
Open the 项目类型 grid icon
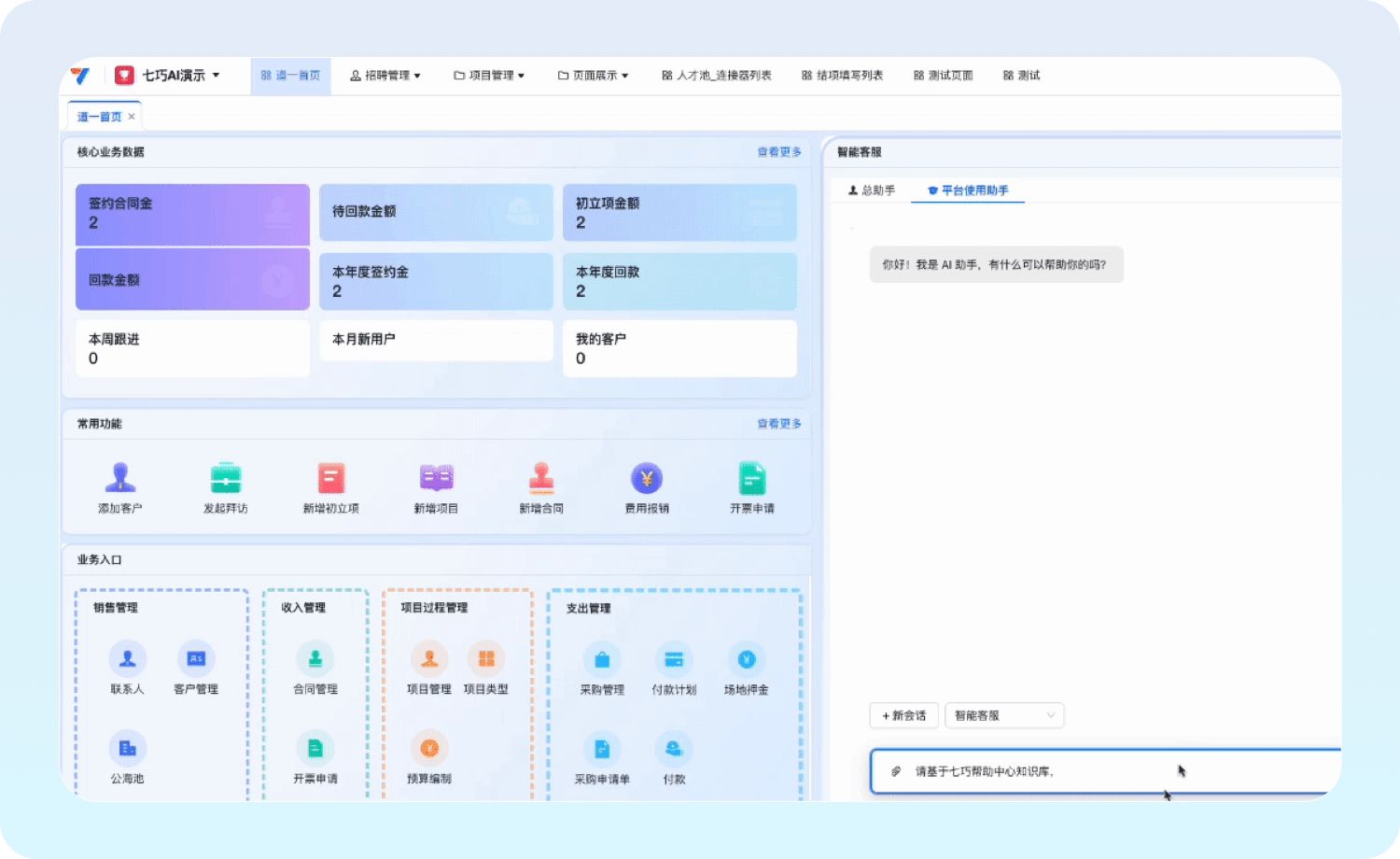486,659
